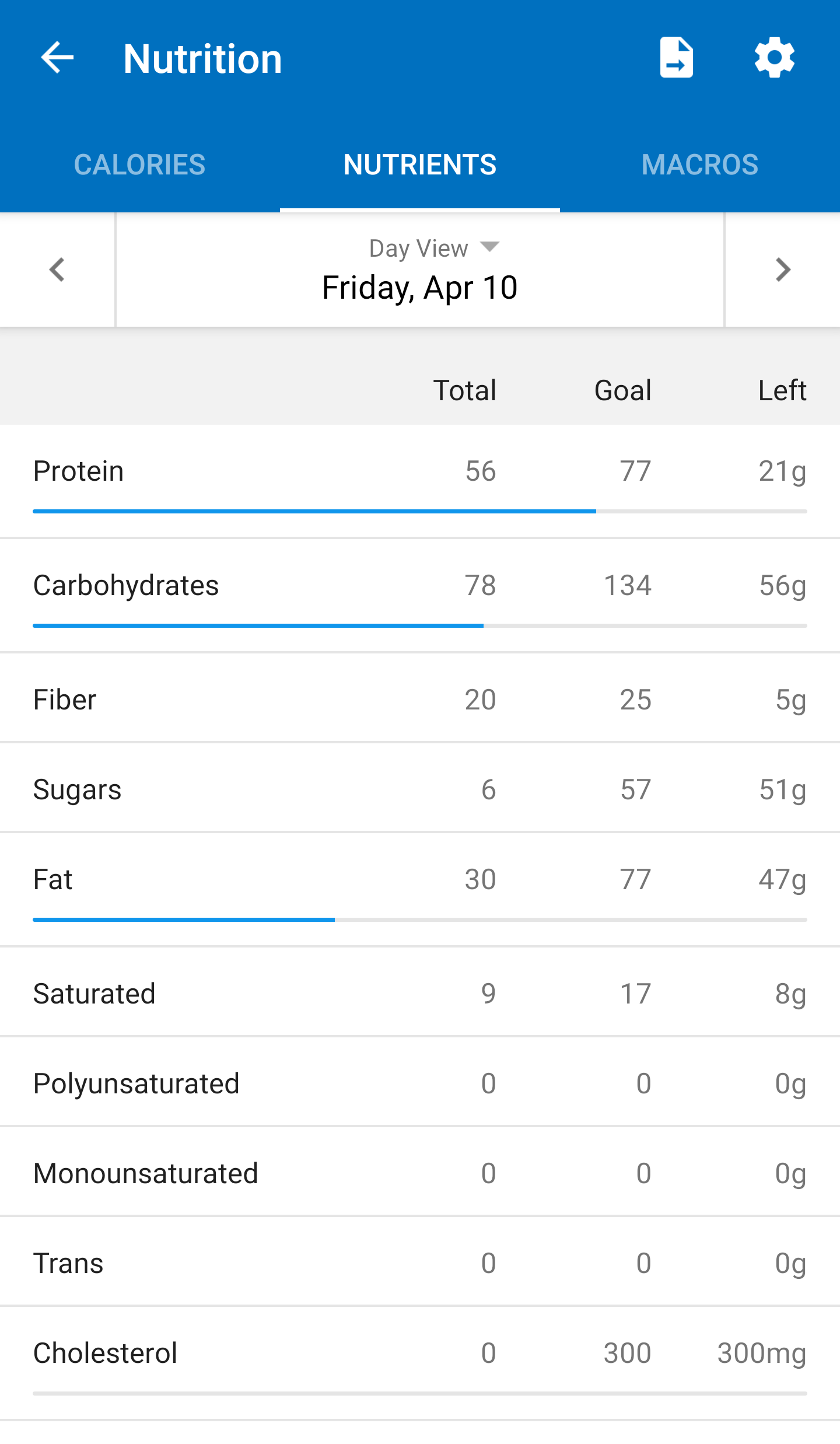840x1444 pixels.
Task: Open the Fiber row
Action: coord(419,700)
